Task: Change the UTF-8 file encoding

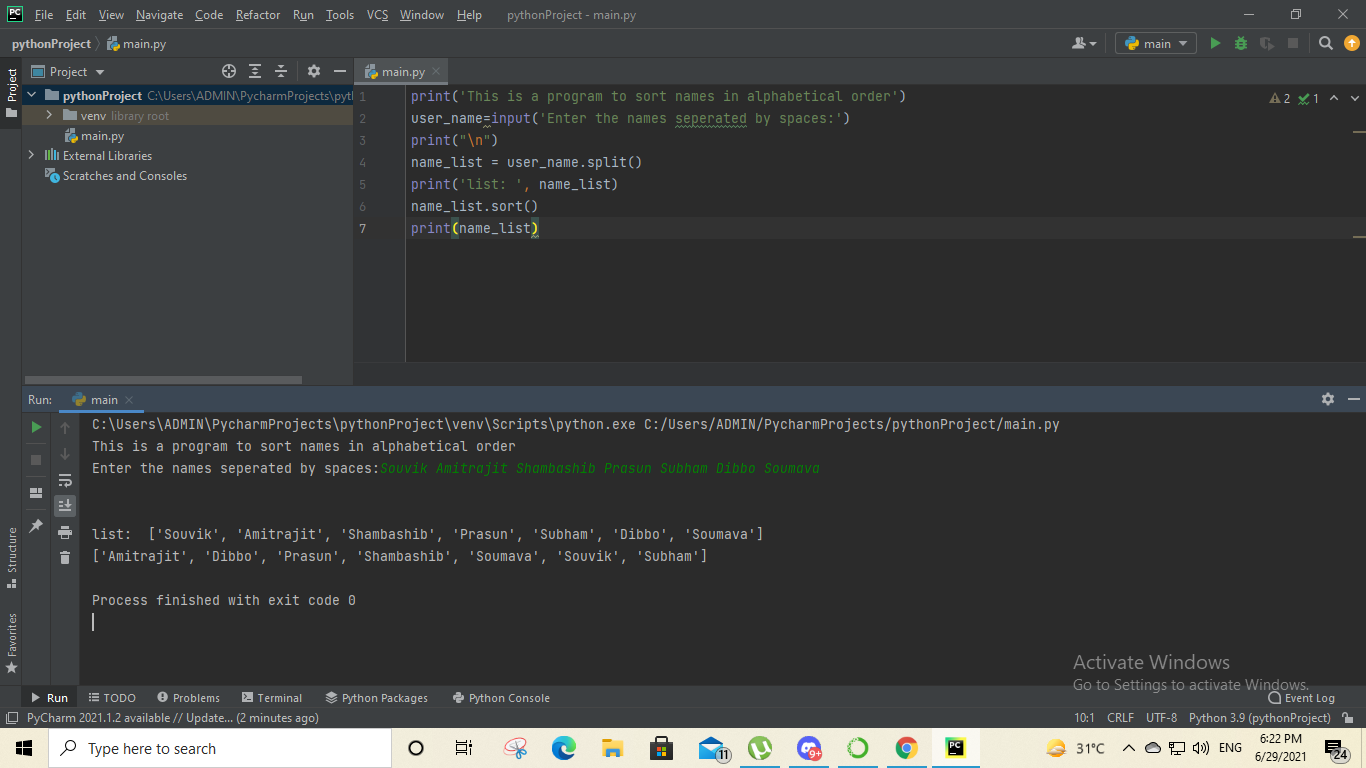Action: click(x=1161, y=718)
